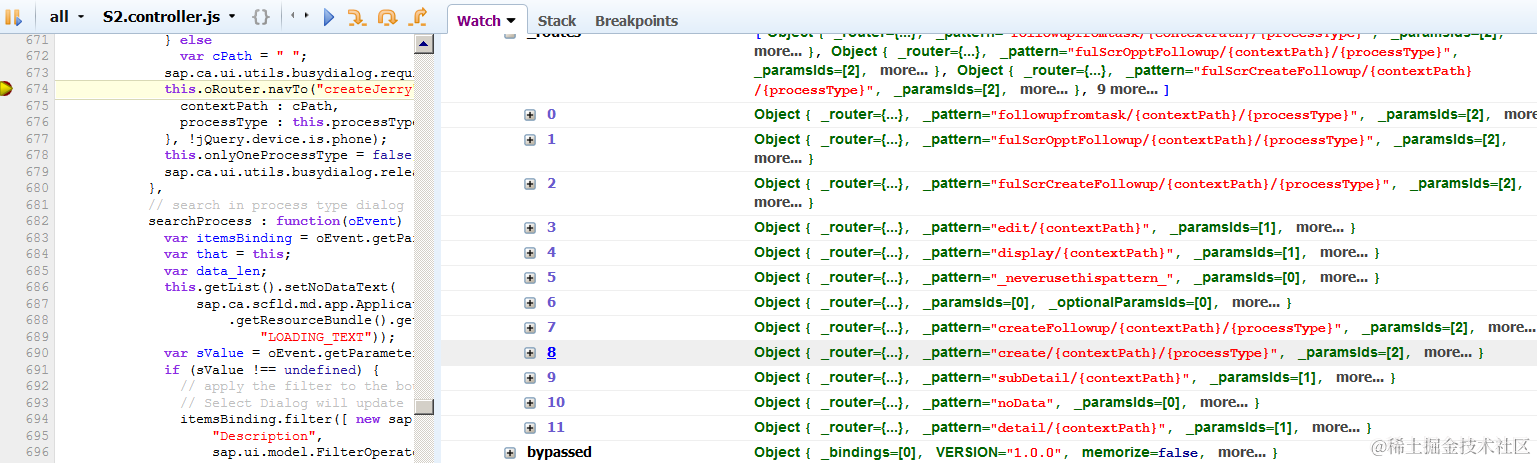Click 'more...' link in row 3
Viewport: 1537px width, 463px height.
(x=1320, y=227)
